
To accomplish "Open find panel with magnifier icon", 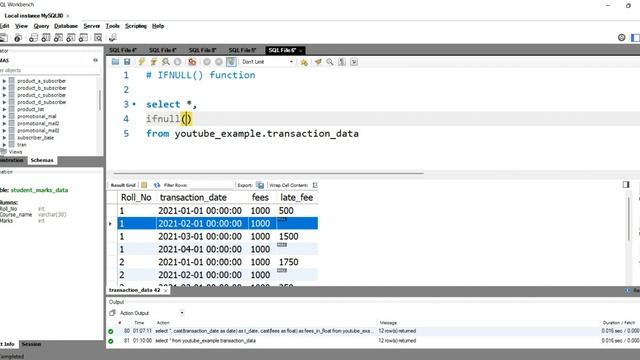I will (x=330, y=62).
